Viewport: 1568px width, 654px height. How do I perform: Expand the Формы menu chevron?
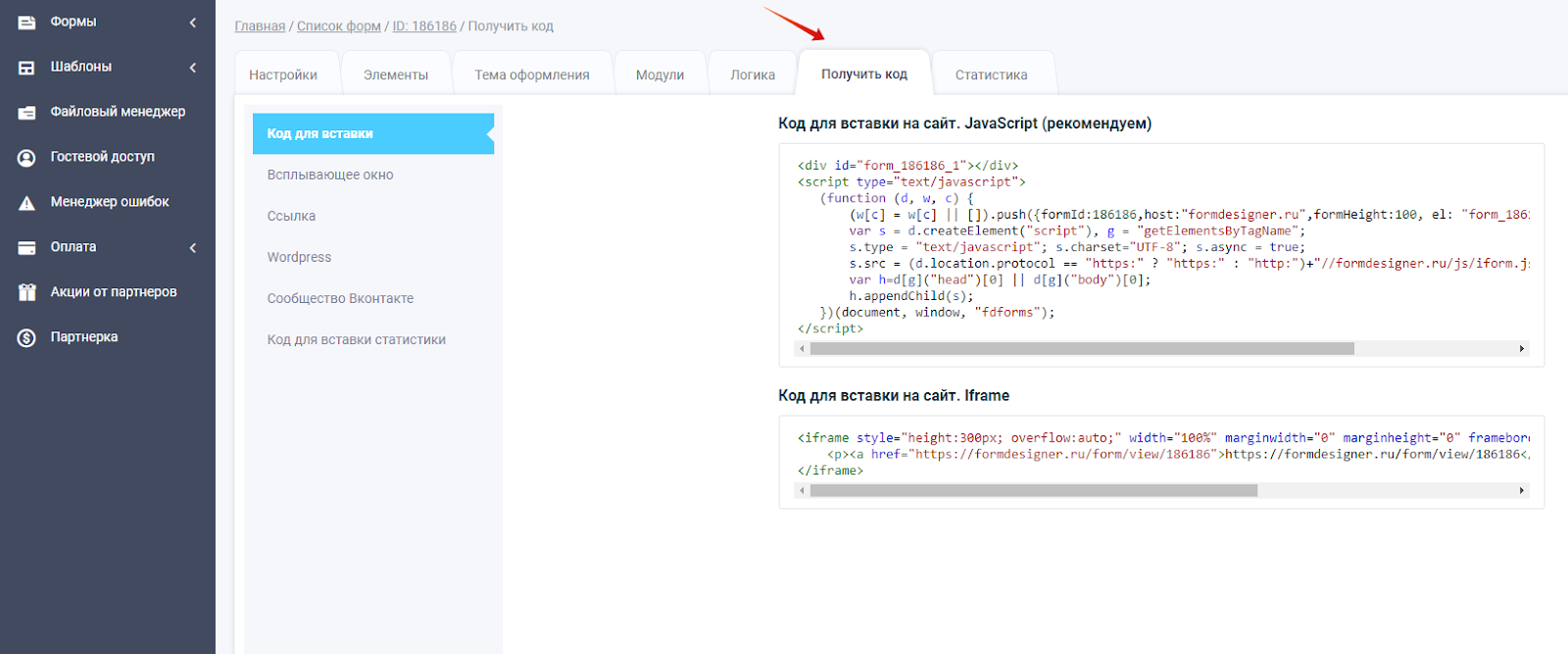(193, 22)
